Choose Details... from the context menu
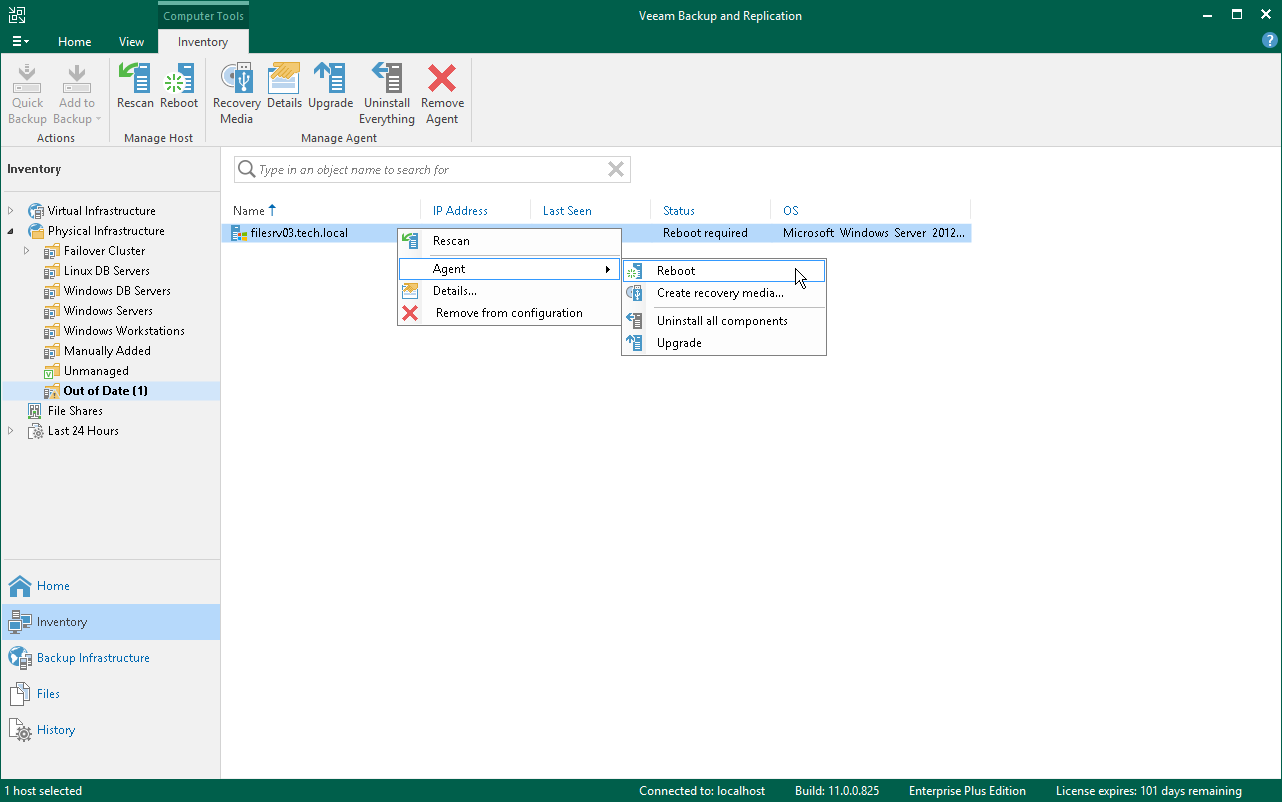1282x802 pixels. pyautogui.click(x=509, y=291)
